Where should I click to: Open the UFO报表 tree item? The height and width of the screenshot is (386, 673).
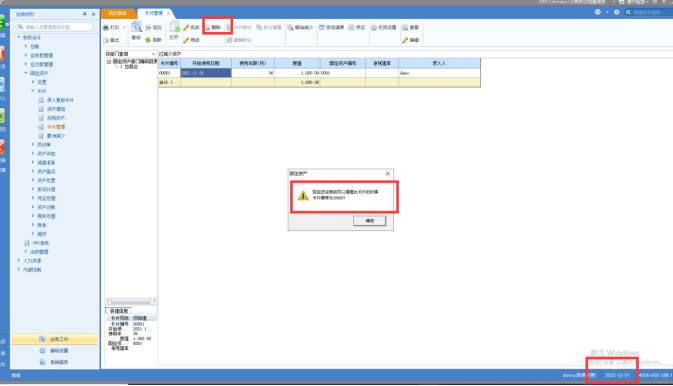pos(41,243)
